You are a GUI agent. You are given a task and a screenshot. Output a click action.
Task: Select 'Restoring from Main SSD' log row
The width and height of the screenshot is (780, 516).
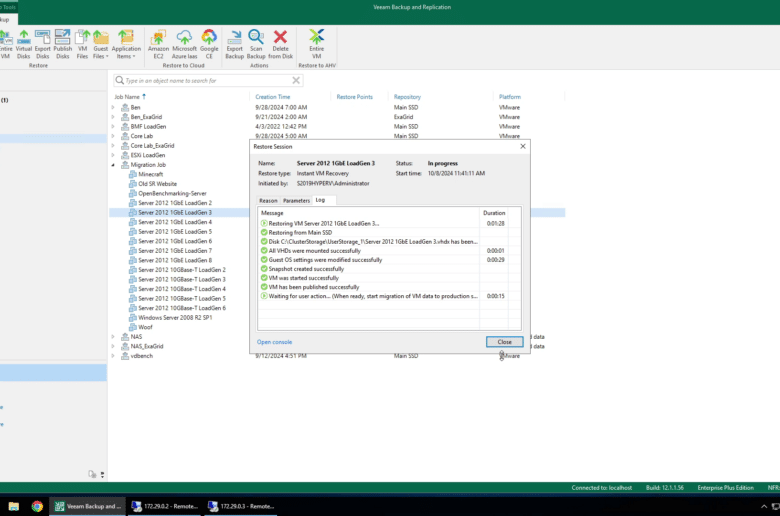[x=389, y=232]
